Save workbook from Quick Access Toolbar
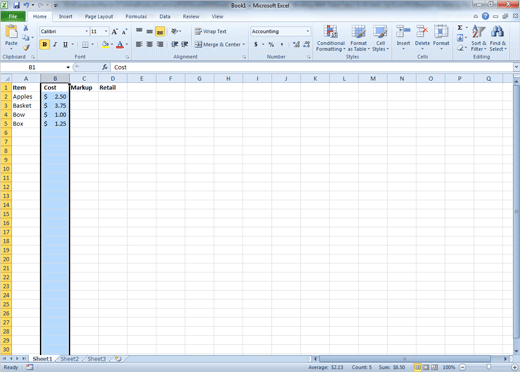 (16, 5)
